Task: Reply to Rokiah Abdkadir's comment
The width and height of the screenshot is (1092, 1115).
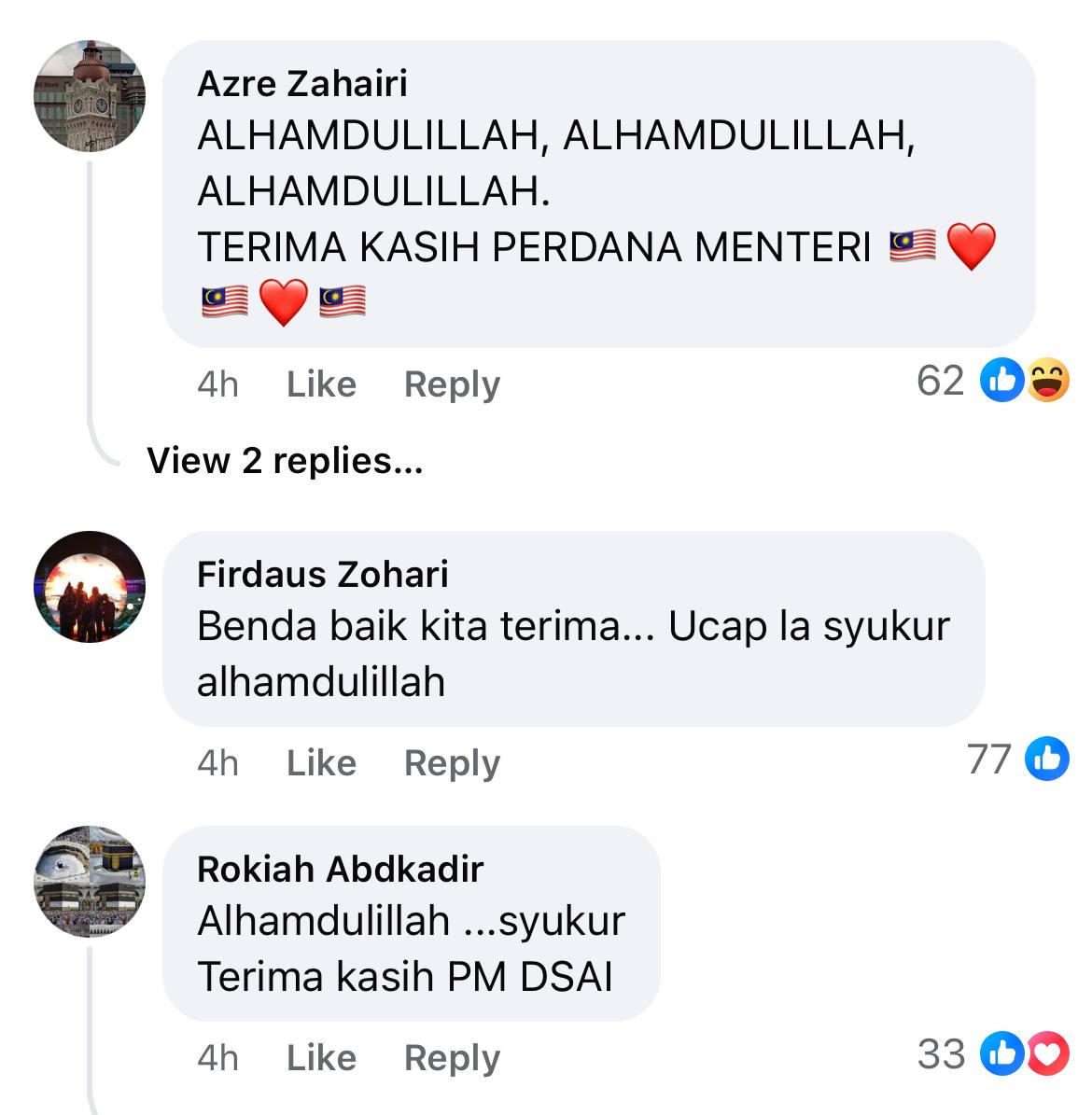Action: coord(453,1058)
